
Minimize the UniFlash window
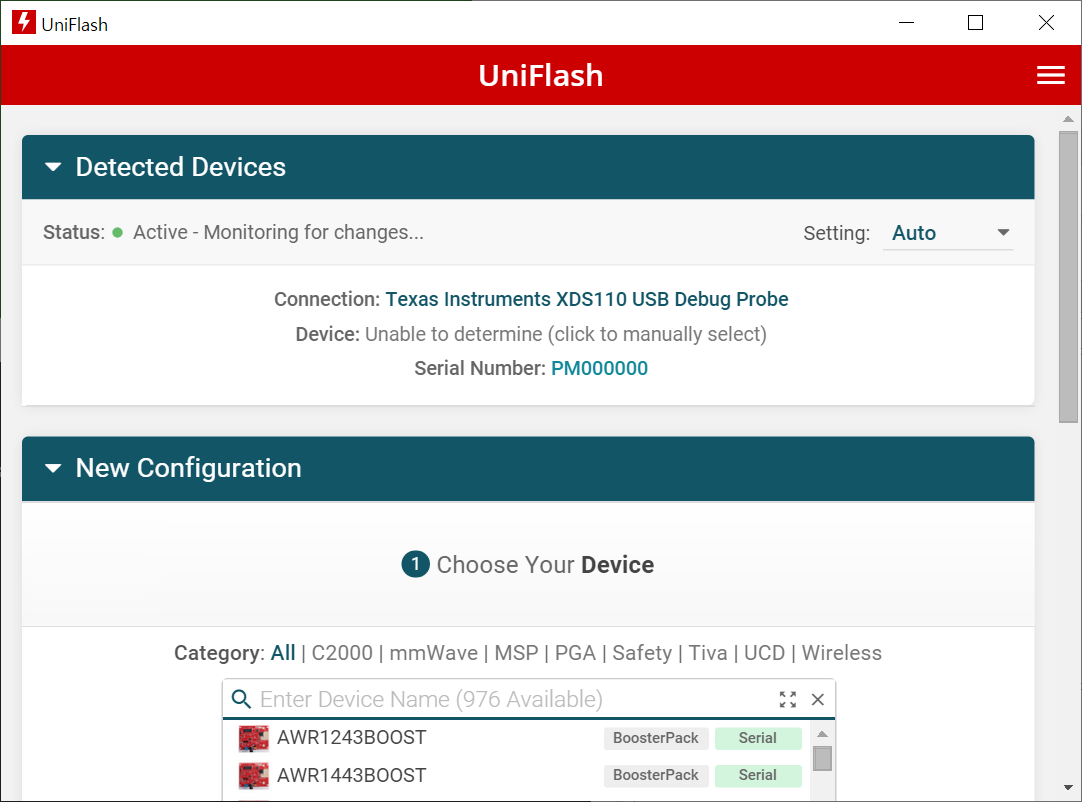pyautogui.click(x=906, y=23)
